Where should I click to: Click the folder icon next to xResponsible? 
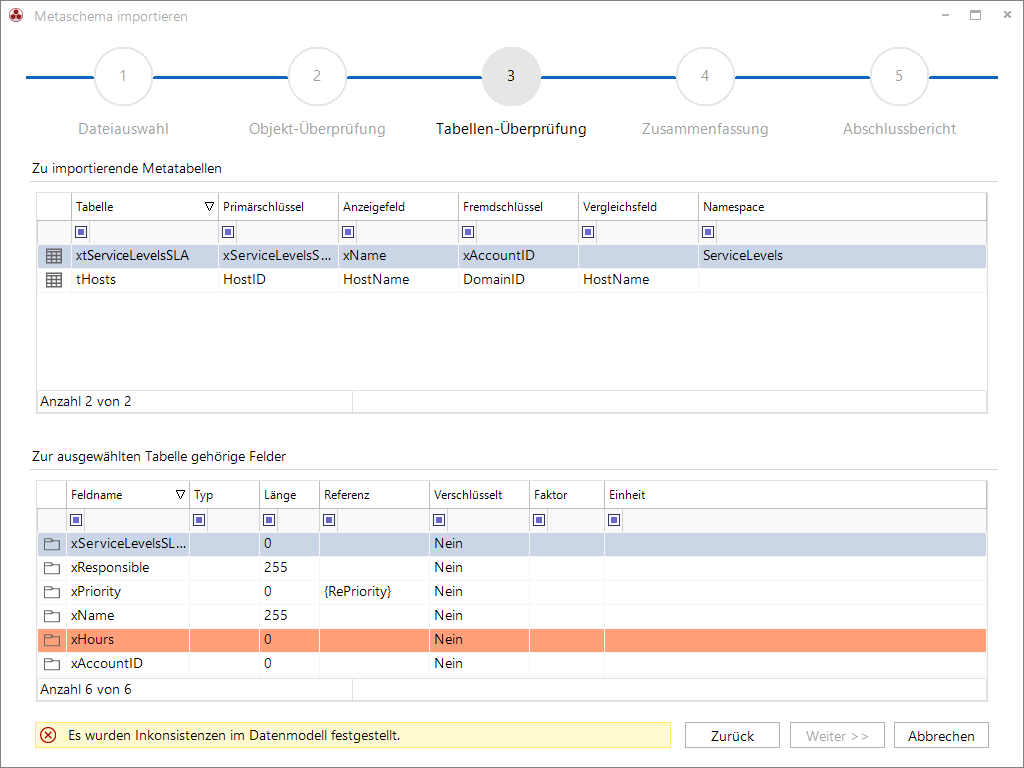tap(52, 568)
